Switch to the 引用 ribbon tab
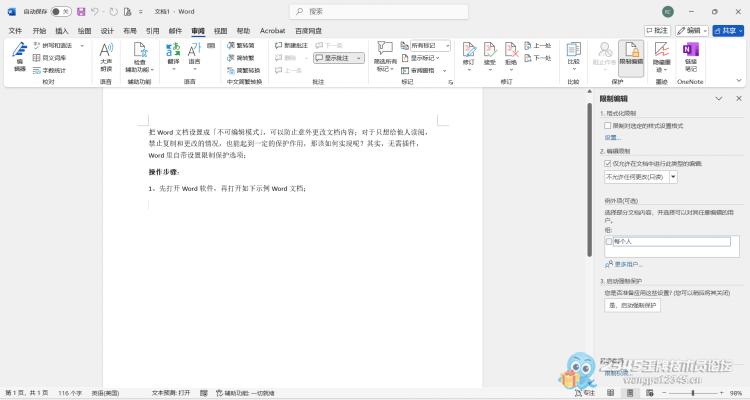 pyautogui.click(x=152, y=31)
